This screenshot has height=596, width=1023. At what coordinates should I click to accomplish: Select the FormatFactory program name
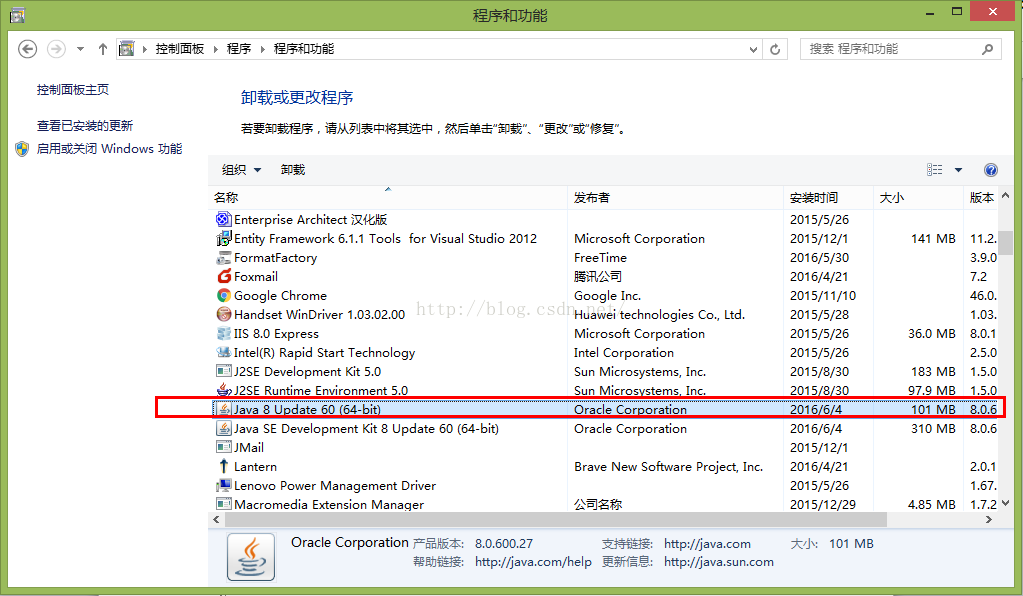275,258
